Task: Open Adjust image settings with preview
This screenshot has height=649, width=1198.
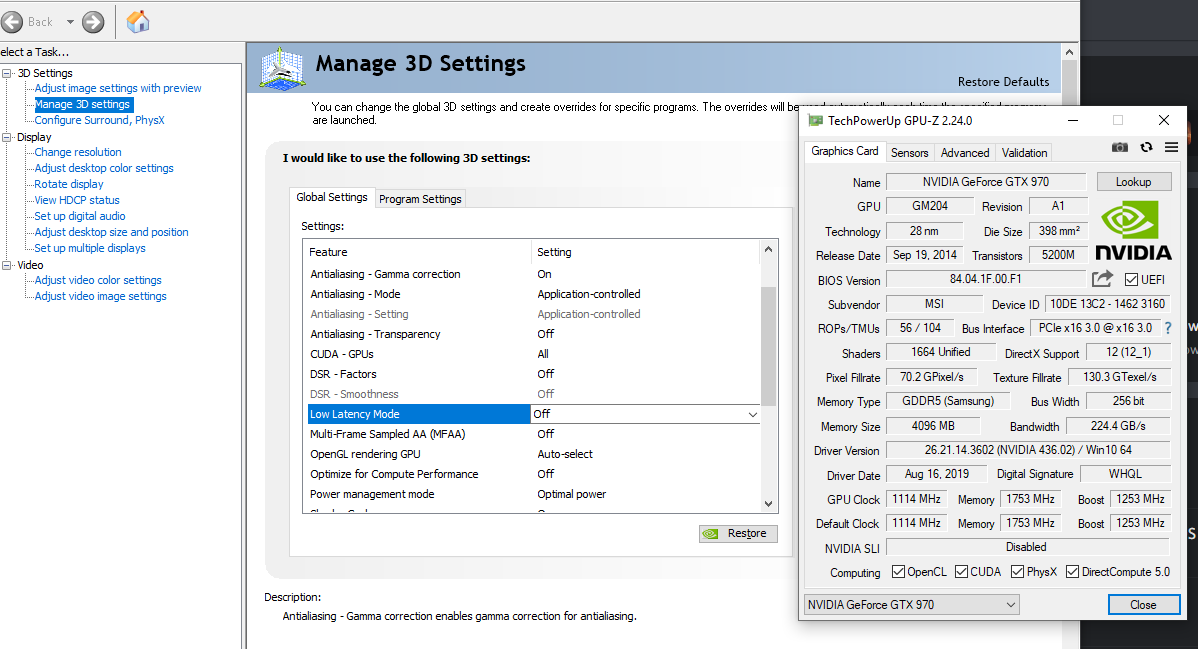Action: [x=118, y=89]
